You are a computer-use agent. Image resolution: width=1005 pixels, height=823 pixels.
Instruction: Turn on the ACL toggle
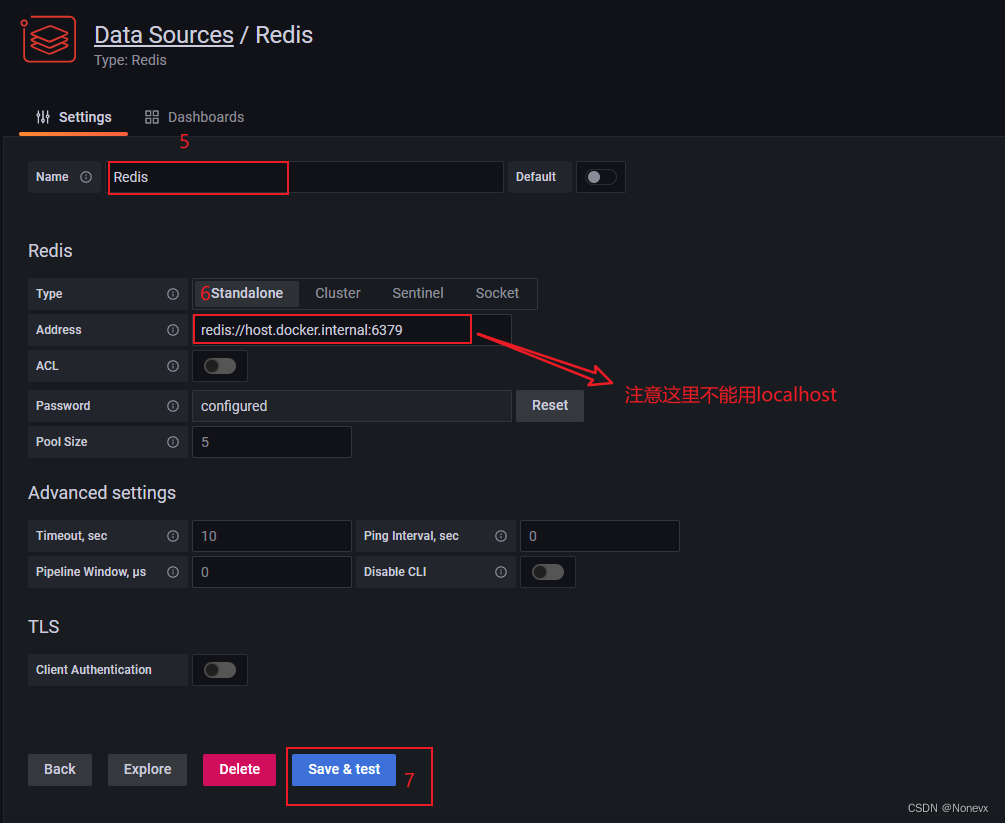point(219,366)
